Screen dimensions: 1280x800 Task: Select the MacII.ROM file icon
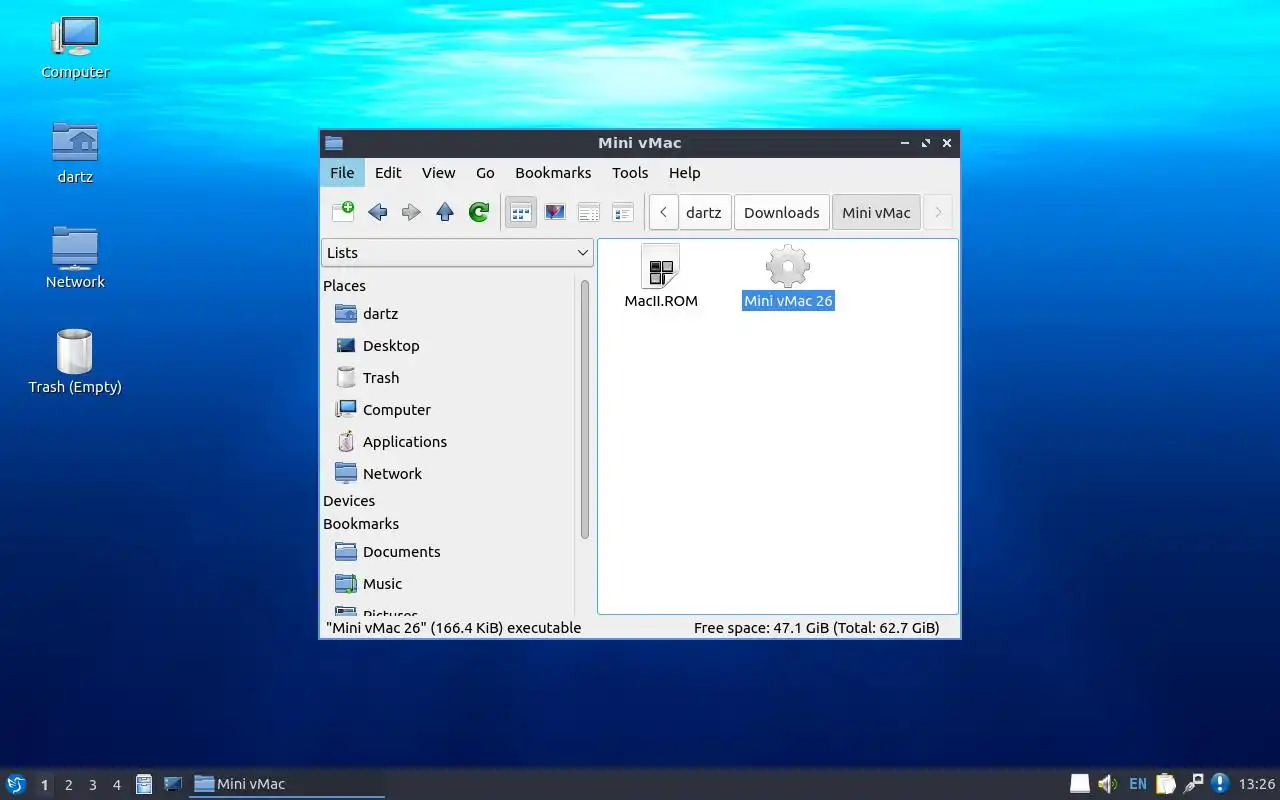[661, 267]
